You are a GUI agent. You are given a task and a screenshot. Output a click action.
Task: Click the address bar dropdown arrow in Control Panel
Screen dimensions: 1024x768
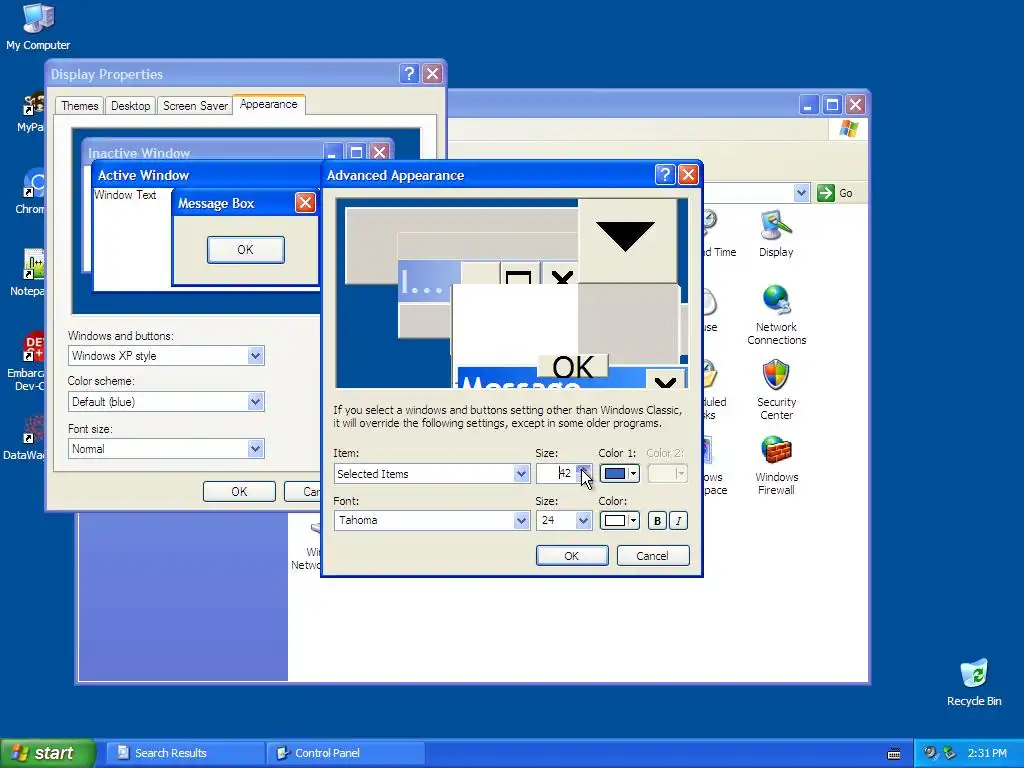[x=801, y=193]
